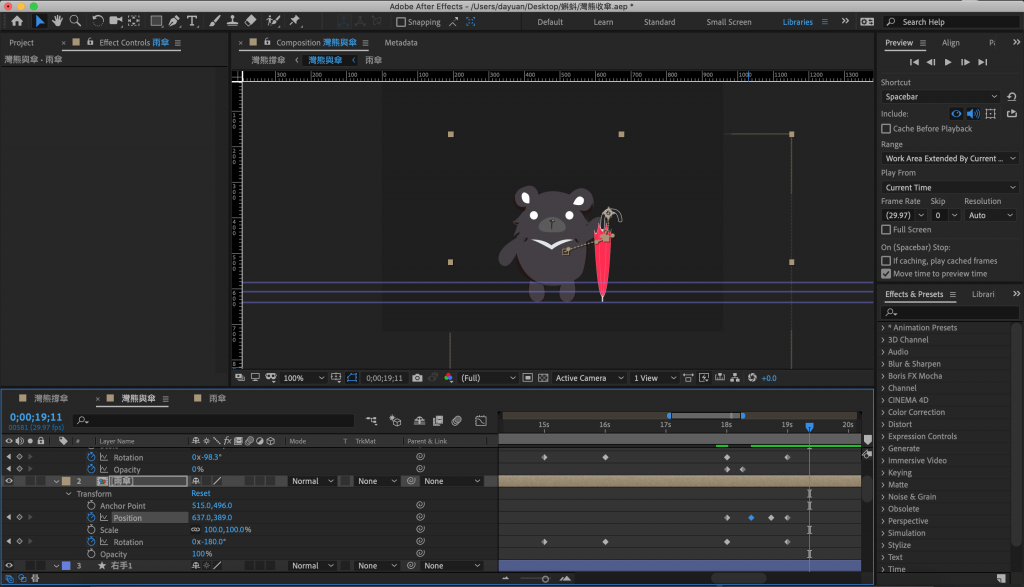Open the 1 View layout dropdown
Viewport: 1024px width, 587px height.
click(655, 377)
